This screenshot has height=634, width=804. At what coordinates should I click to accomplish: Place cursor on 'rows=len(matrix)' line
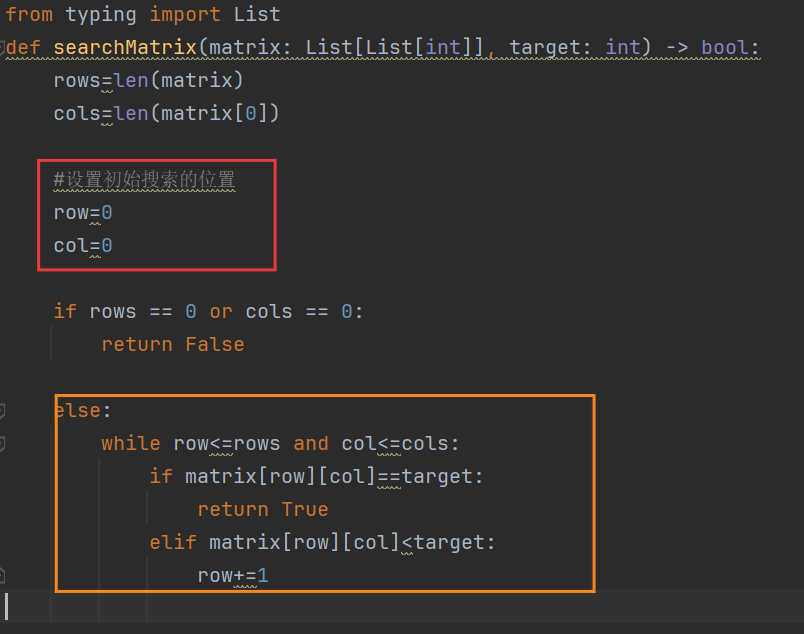tap(148, 81)
